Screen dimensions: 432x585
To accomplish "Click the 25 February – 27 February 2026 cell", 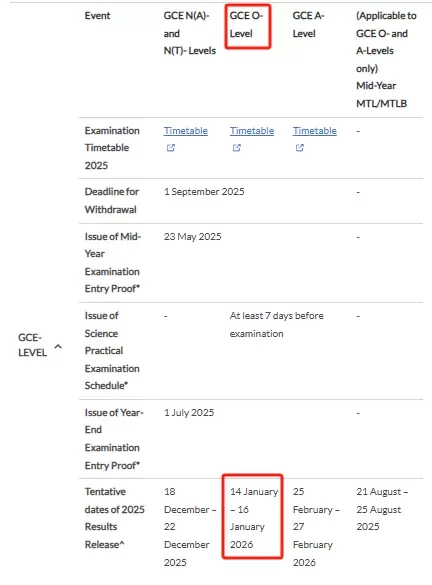I will coord(316,527).
